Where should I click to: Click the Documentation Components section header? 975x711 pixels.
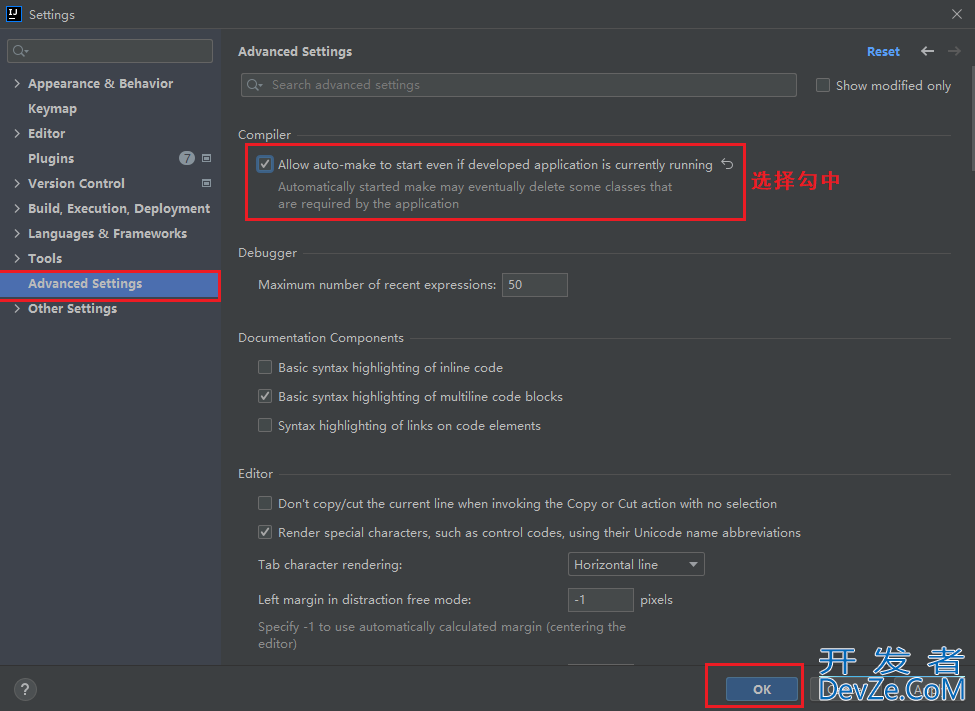pos(321,338)
